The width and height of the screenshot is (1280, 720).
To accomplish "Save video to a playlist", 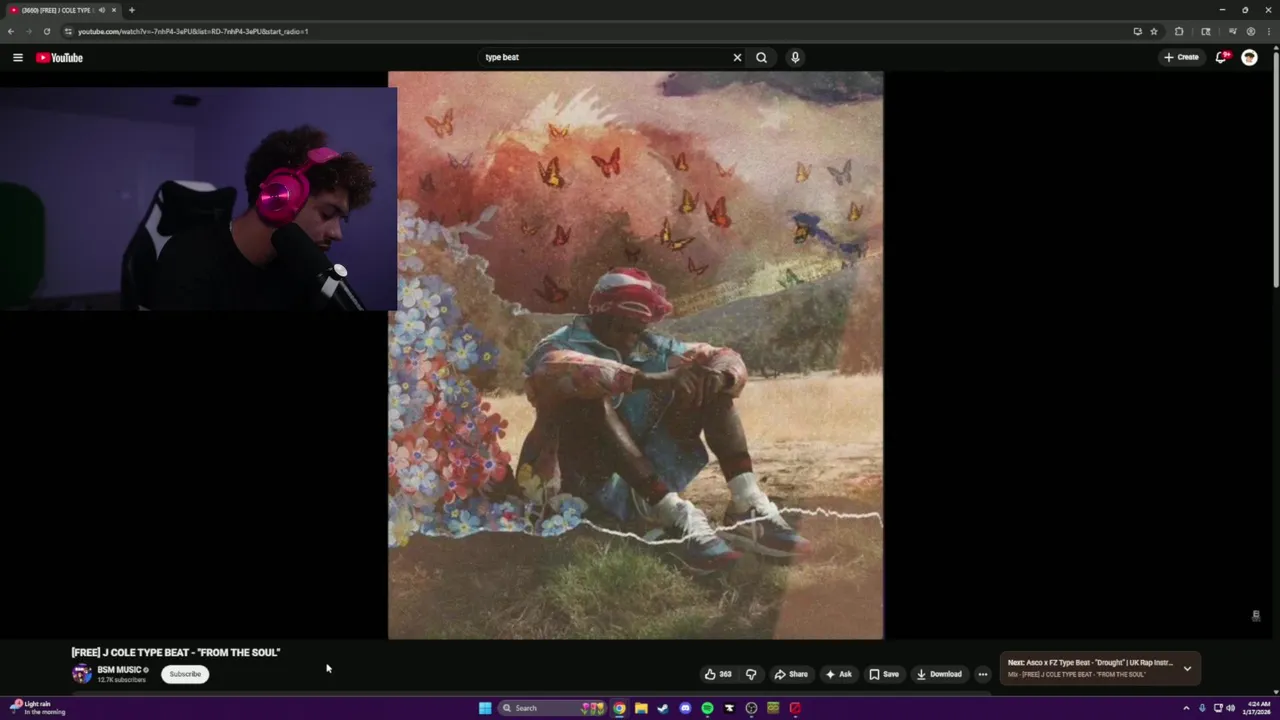I will pos(884,674).
